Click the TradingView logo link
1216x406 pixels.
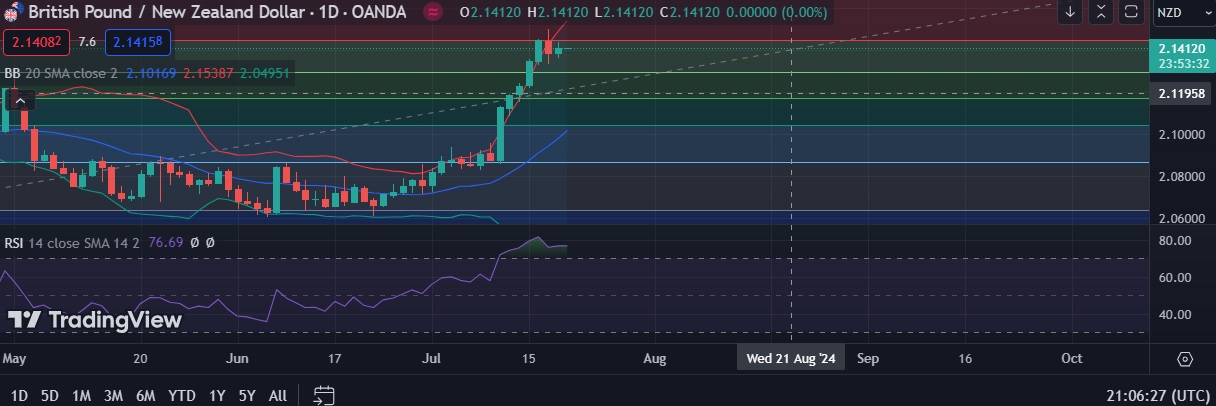pos(95,320)
